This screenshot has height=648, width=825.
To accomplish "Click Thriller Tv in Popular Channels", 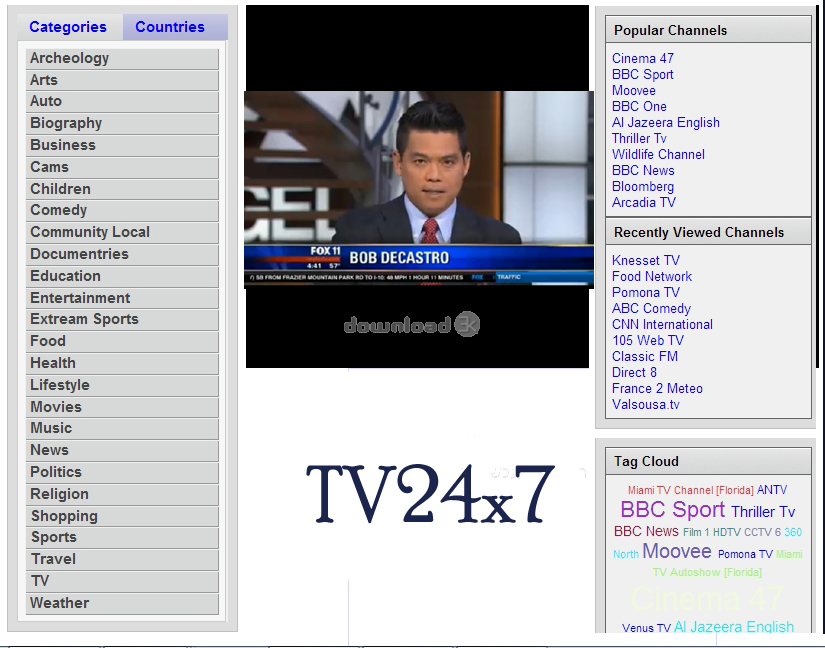I will (639, 139).
